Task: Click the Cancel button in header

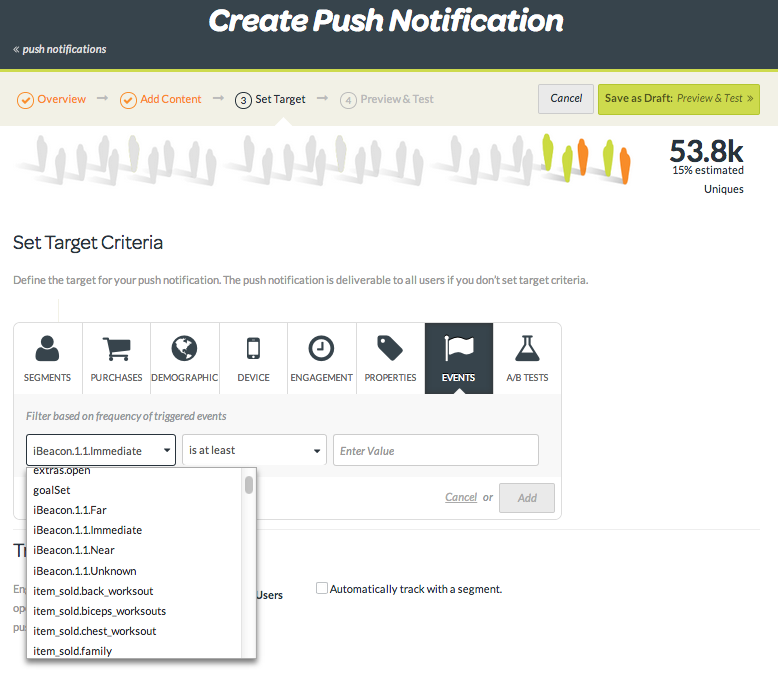Action: (x=566, y=98)
